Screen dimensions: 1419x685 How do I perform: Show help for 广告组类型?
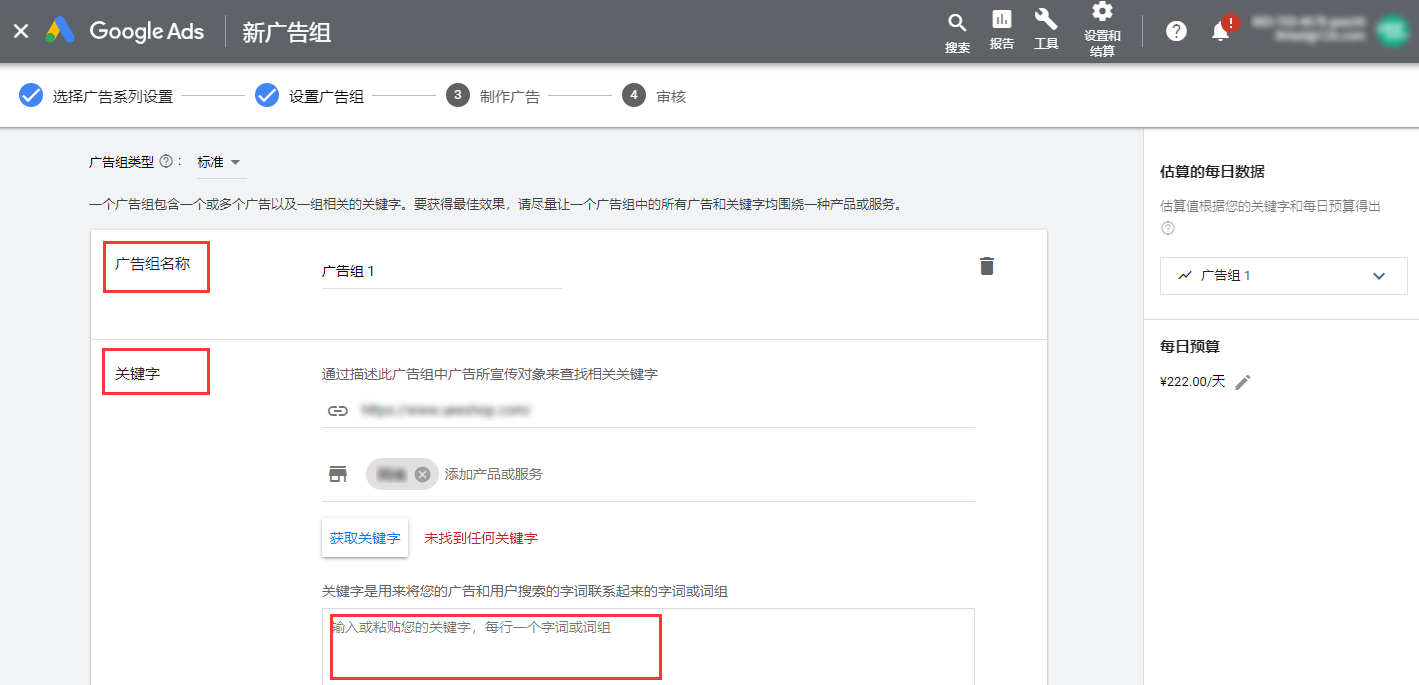165,162
